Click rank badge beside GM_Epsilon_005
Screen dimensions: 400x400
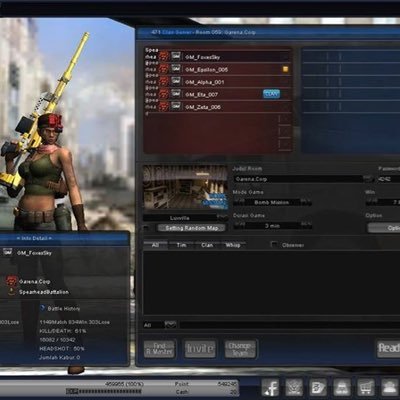click(x=176, y=69)
